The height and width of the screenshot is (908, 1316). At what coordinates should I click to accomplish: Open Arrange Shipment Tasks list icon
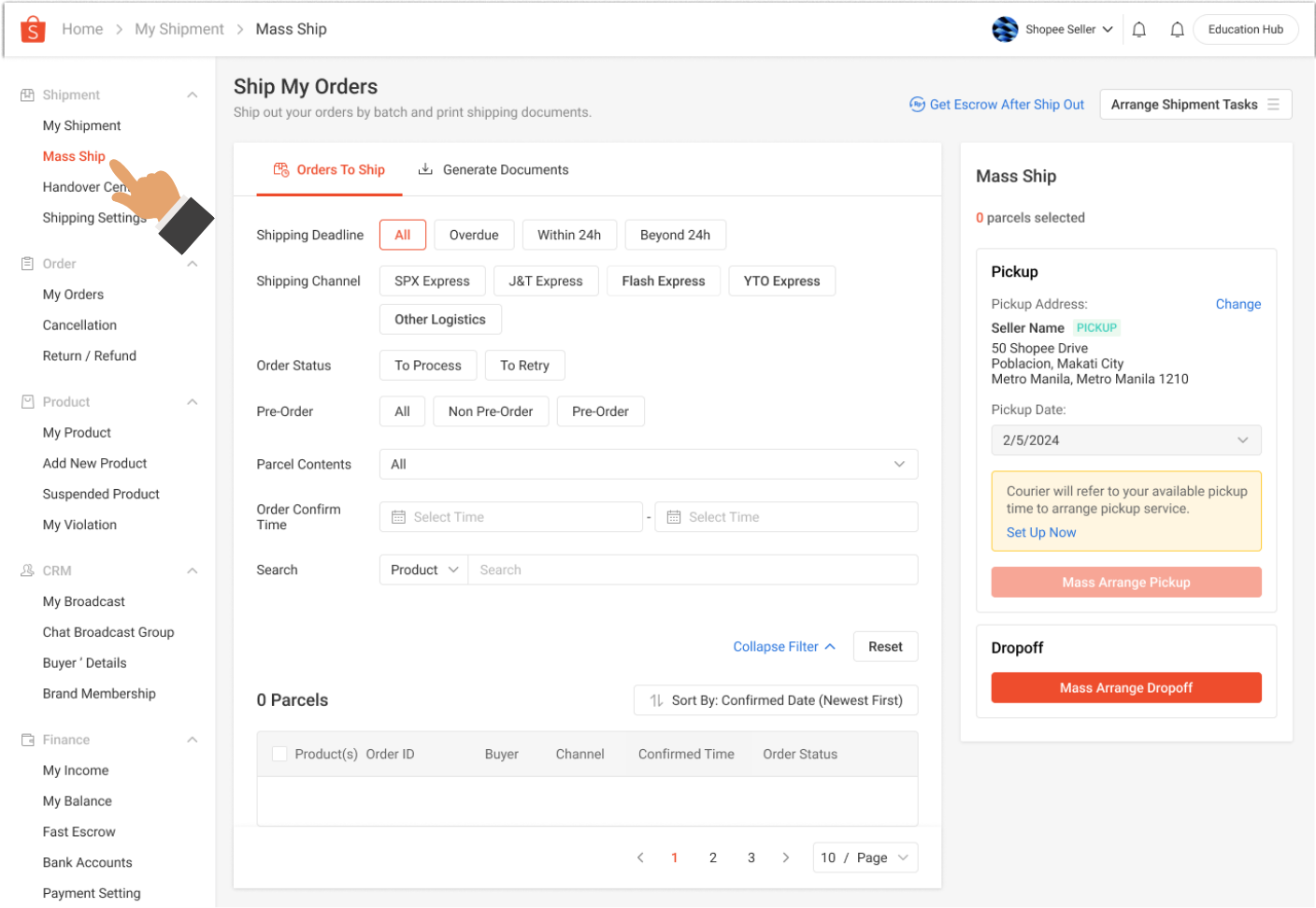coord(1273,105)
